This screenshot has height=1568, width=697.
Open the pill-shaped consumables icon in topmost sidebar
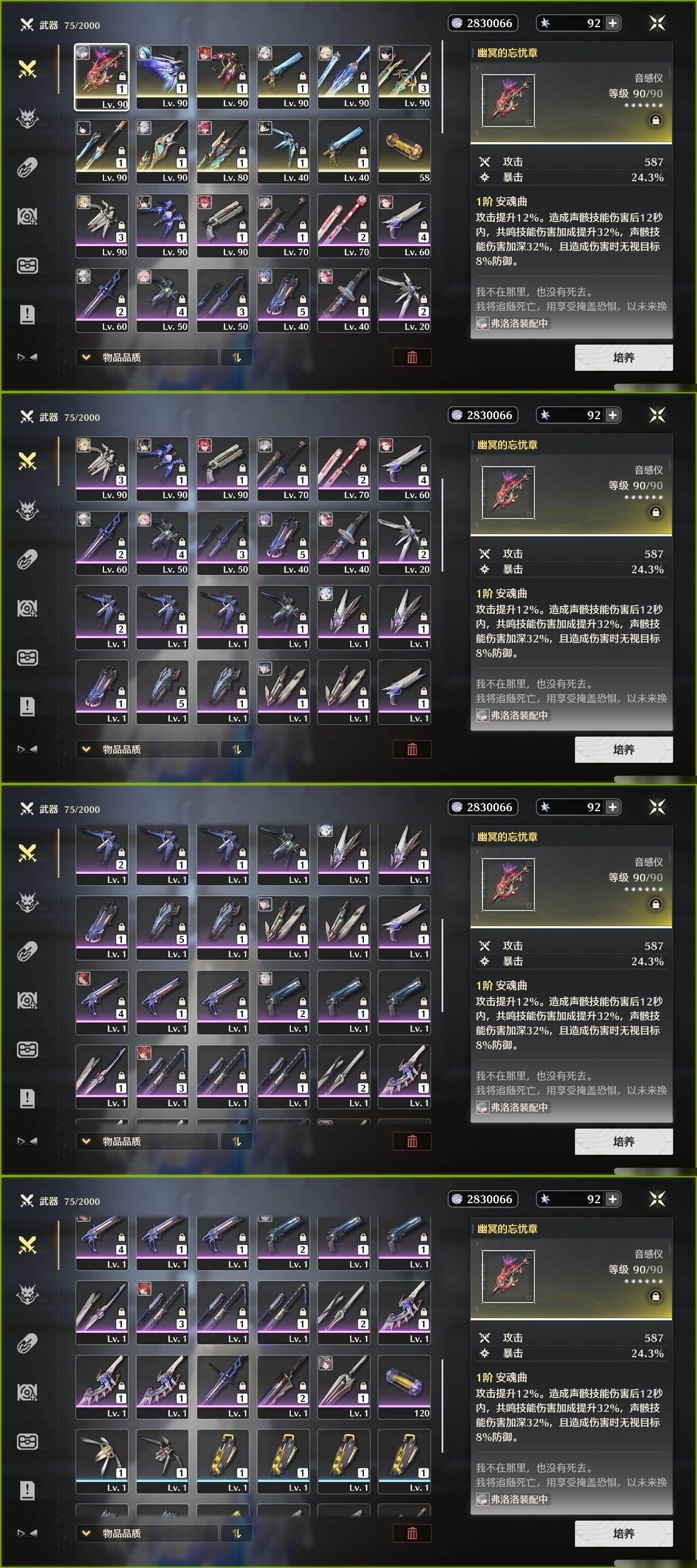click(27, 167)
